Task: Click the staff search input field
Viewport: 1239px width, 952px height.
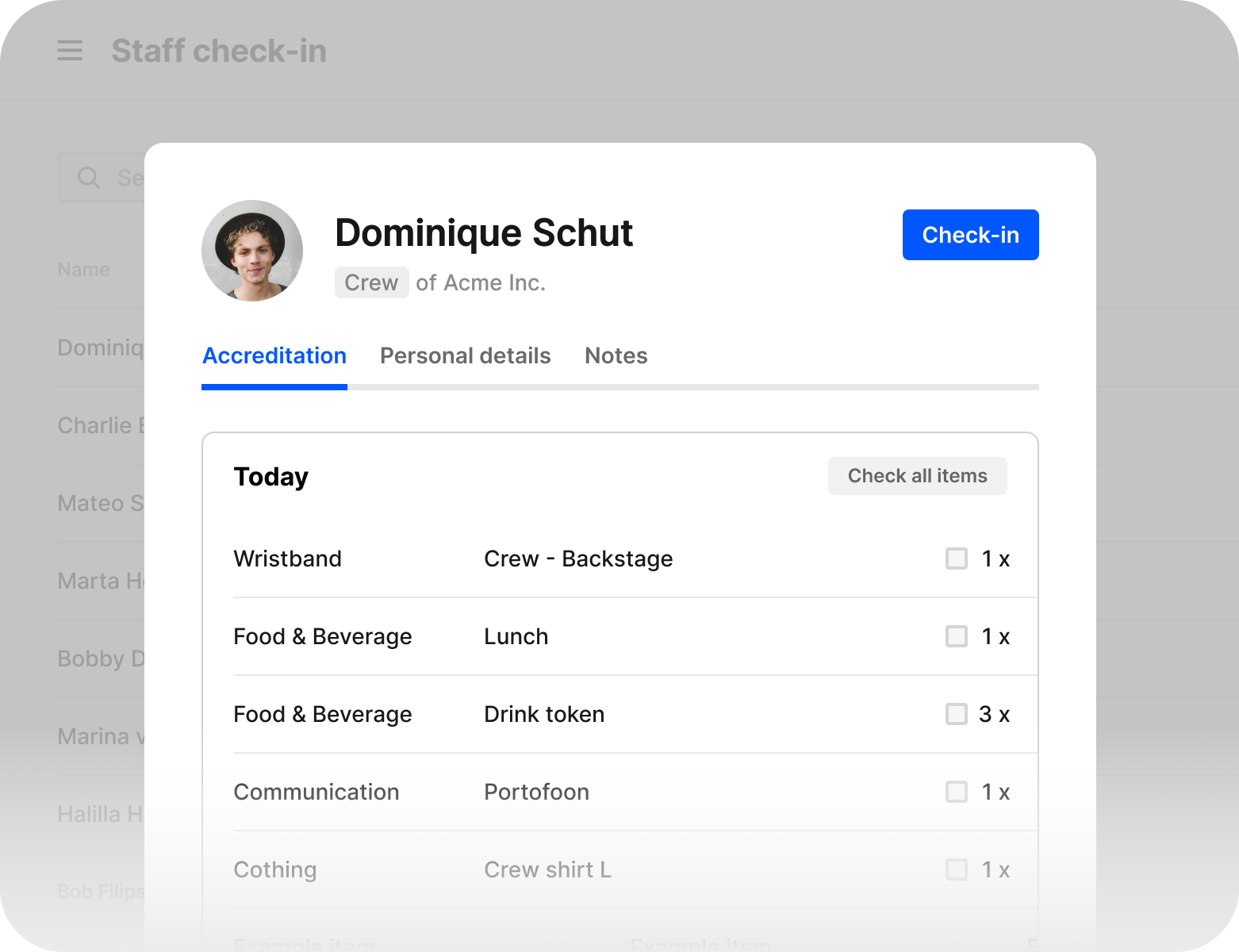Action: tap(127, 178)
